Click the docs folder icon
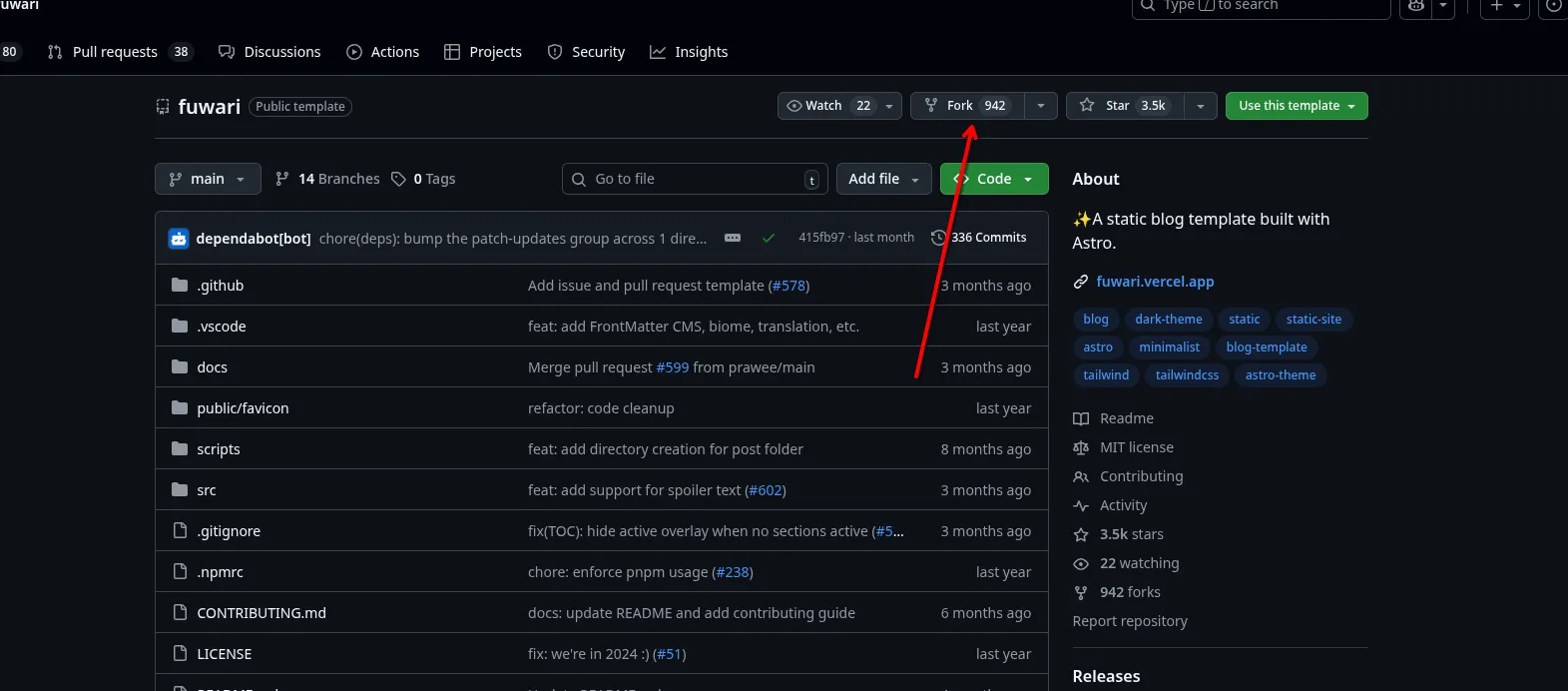 tap(180, 367)
